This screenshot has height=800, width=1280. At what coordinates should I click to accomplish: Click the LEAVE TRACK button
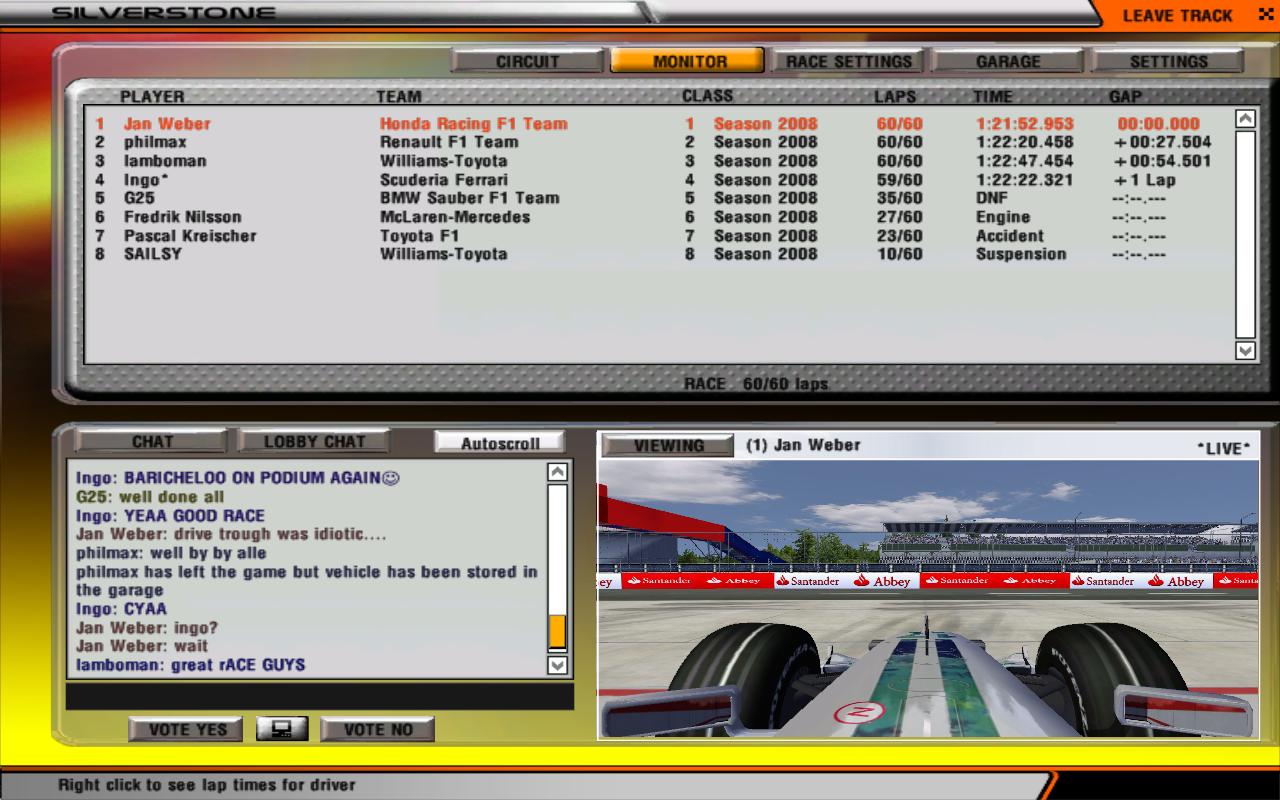[1177, 15]
